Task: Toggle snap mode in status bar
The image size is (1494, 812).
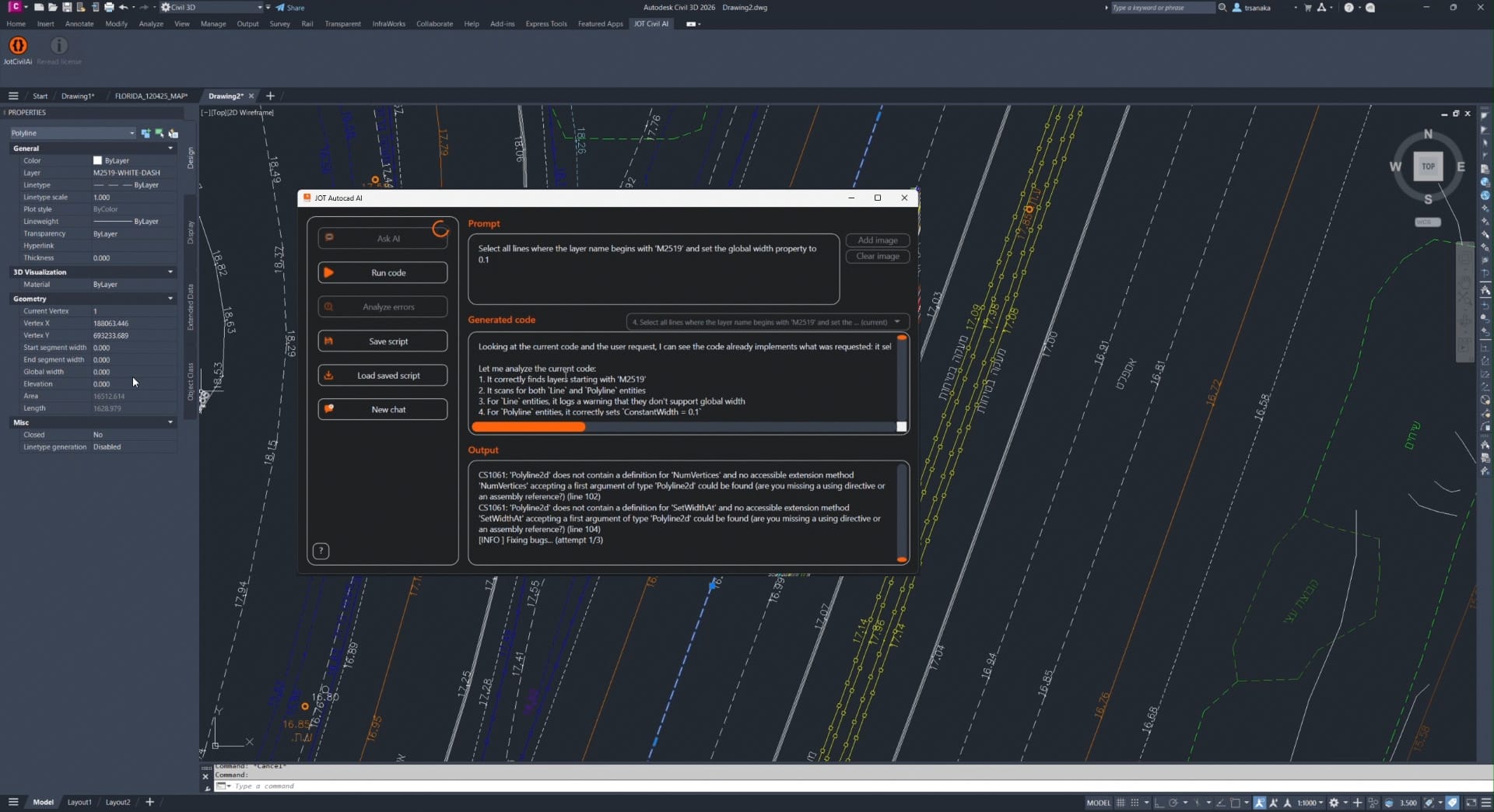Action: (1135, 803)
